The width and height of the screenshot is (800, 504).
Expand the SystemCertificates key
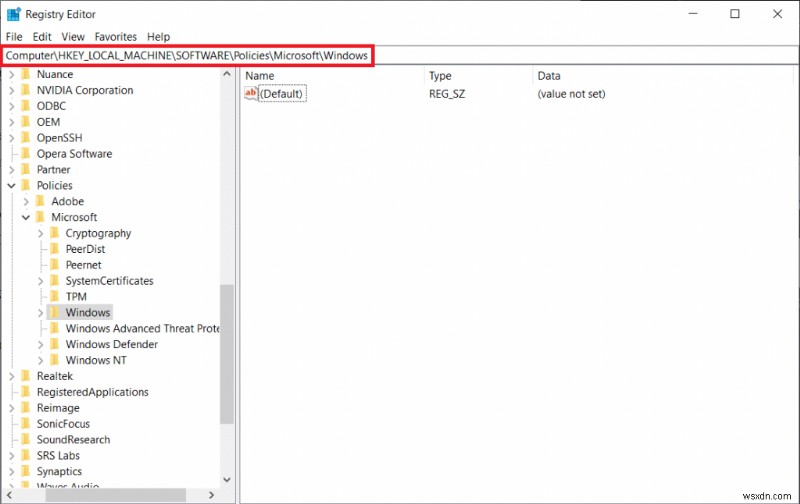click(40, 281)
